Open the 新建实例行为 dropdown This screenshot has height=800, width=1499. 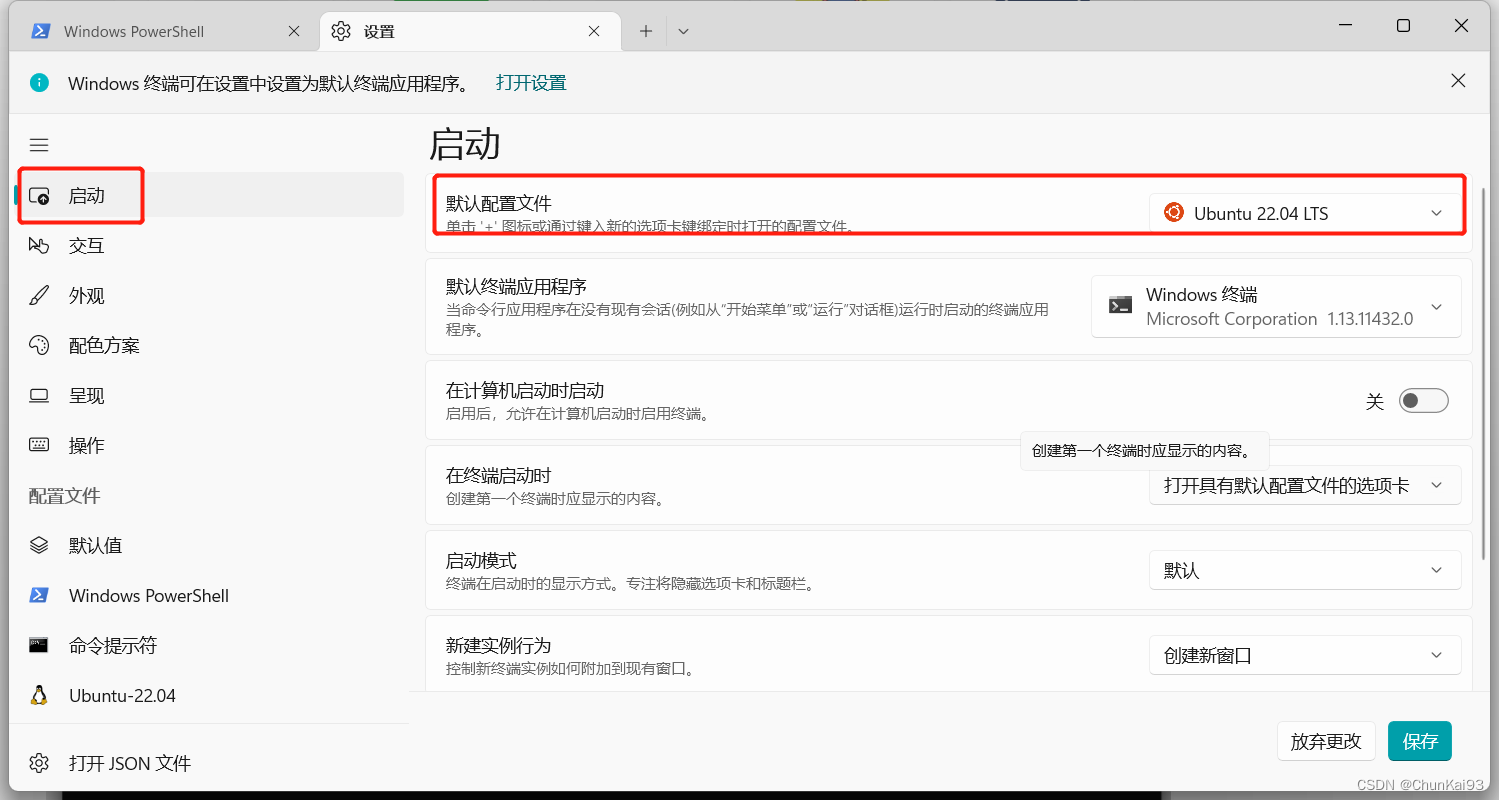coord(1305,655)
